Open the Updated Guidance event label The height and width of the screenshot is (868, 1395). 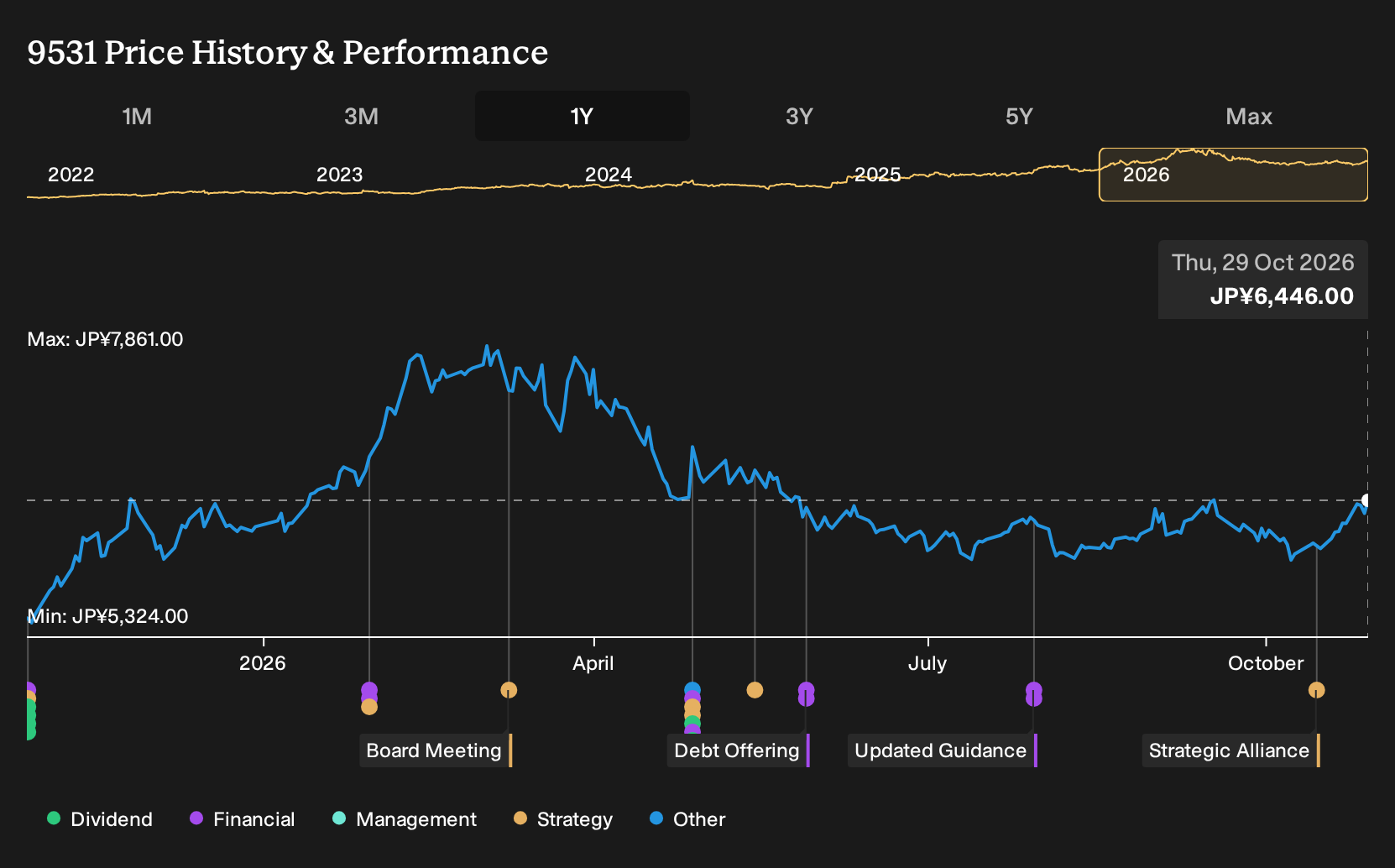[943, 750]
